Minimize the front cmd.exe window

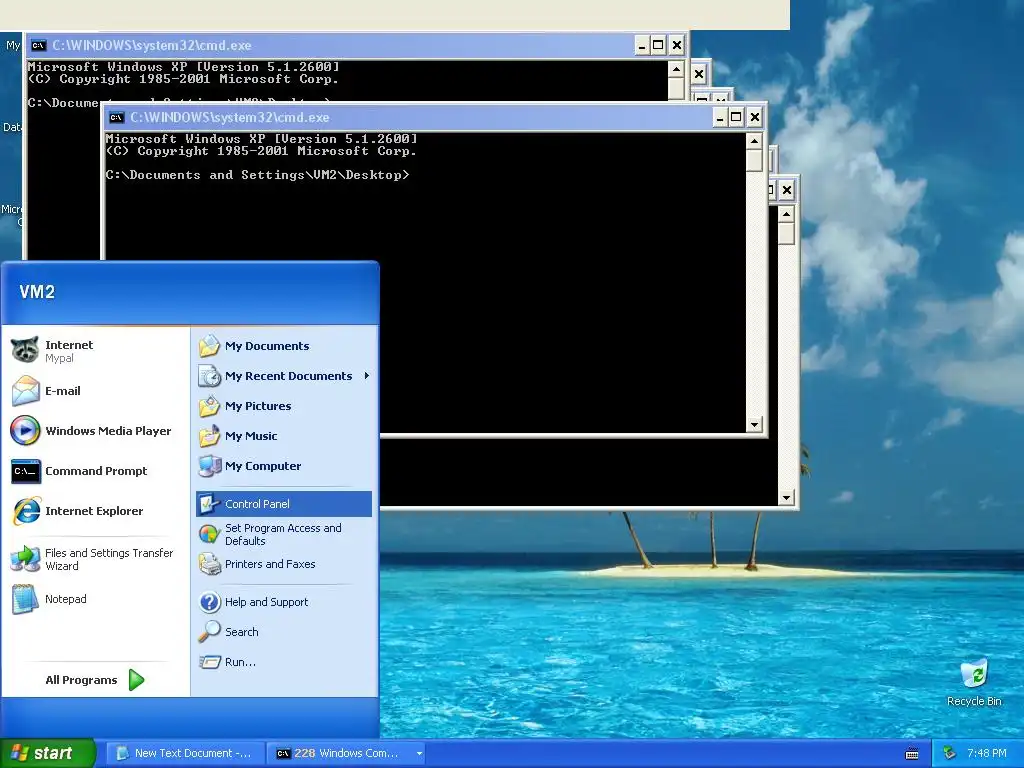point(720,118)
